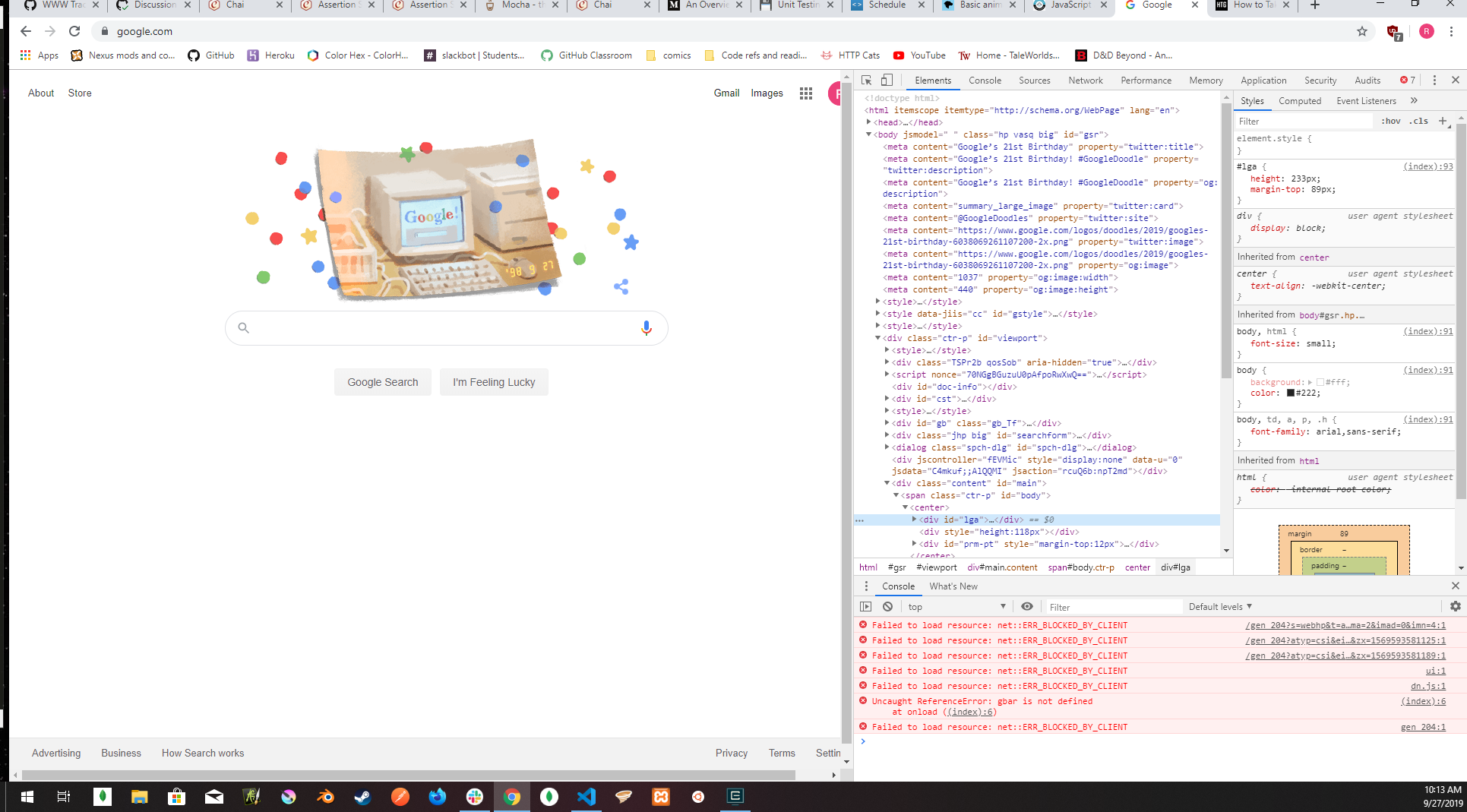Open Blender from the taskbar
This screenshot has height=812, width=1467.
[325, 796]
